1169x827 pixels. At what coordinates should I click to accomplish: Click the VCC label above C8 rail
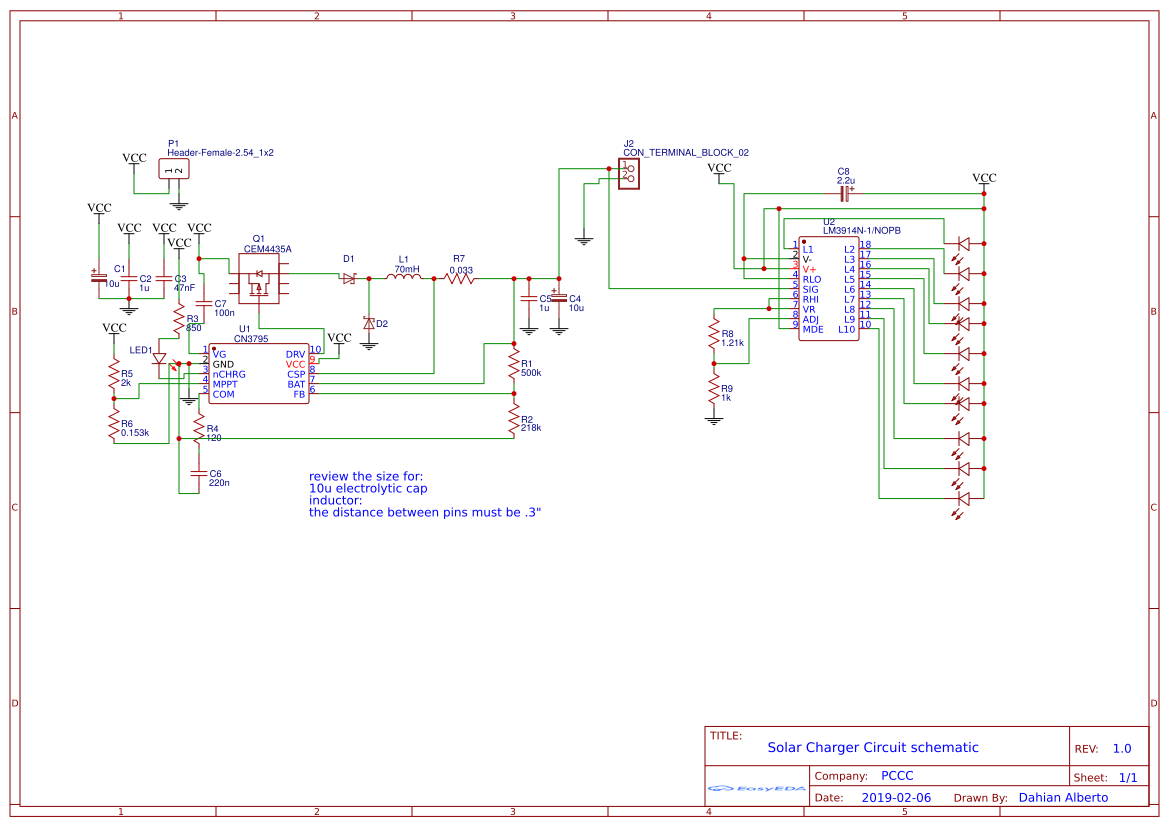[x=984, y=177]
